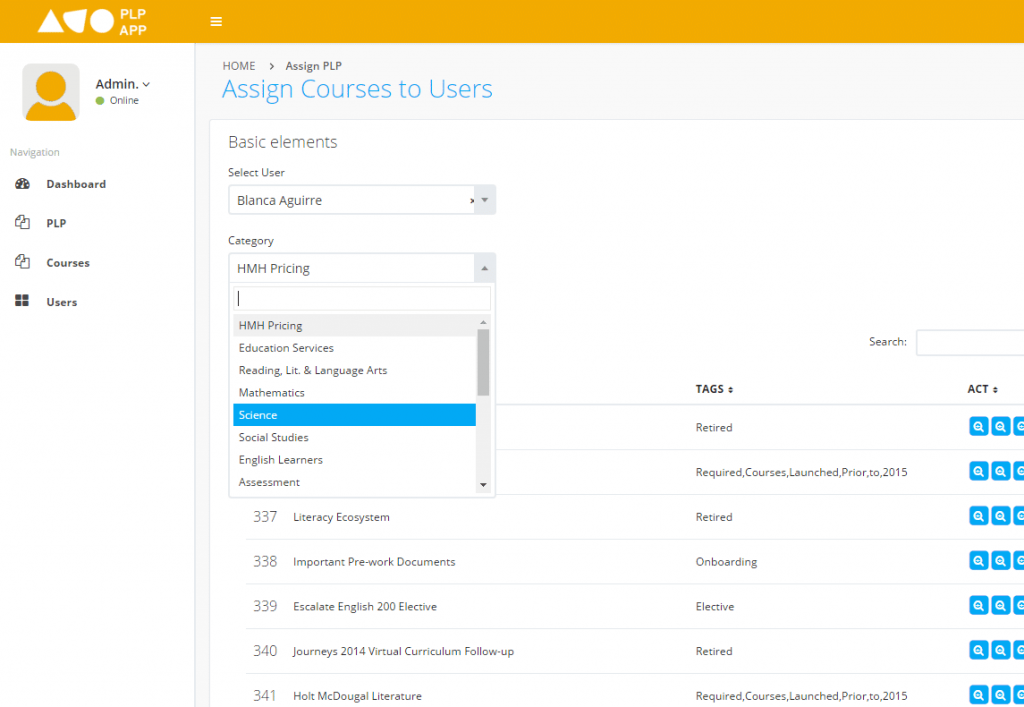Image resolution: width=1024 pixels, height=707 pixels.
Task: Click second action icon in row 338
Action: tap(1000, 561)
